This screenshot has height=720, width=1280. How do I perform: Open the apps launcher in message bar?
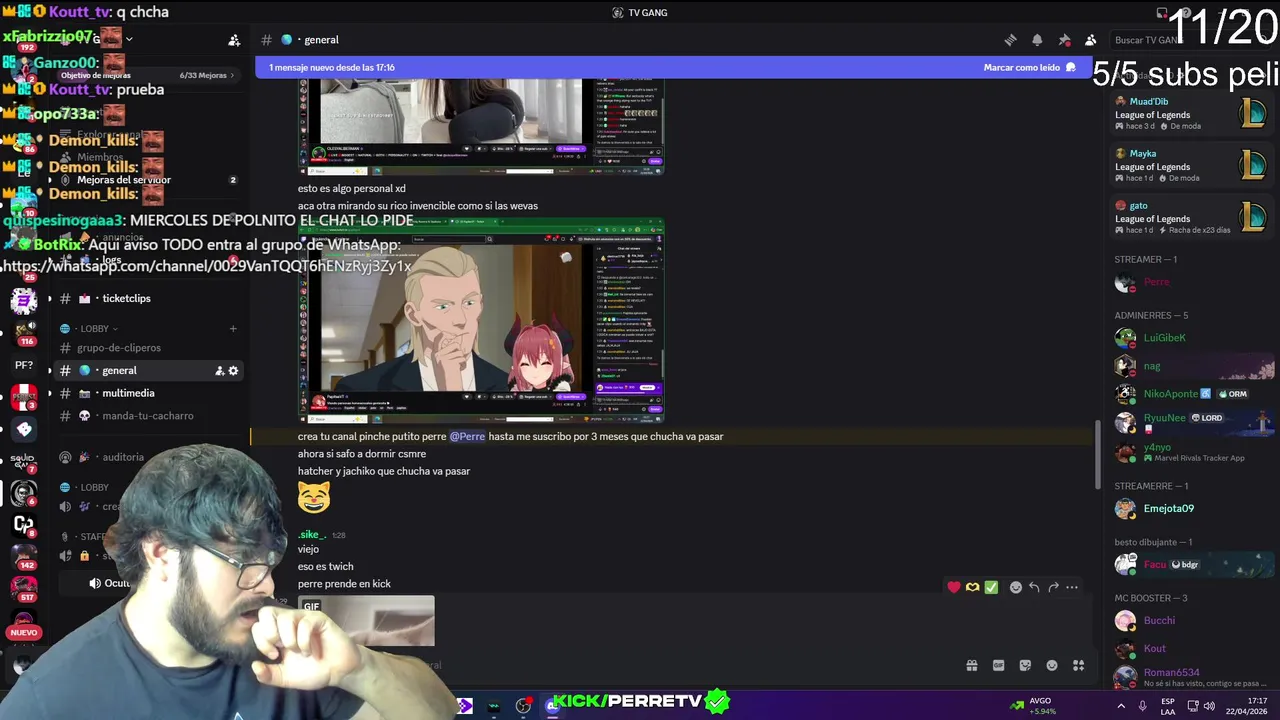[x=1079, y=665]
